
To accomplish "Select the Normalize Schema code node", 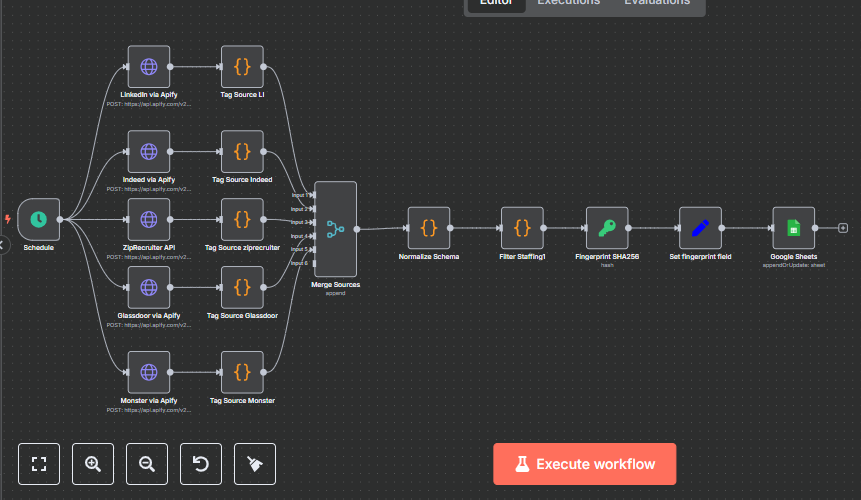I will coord(429,228).
